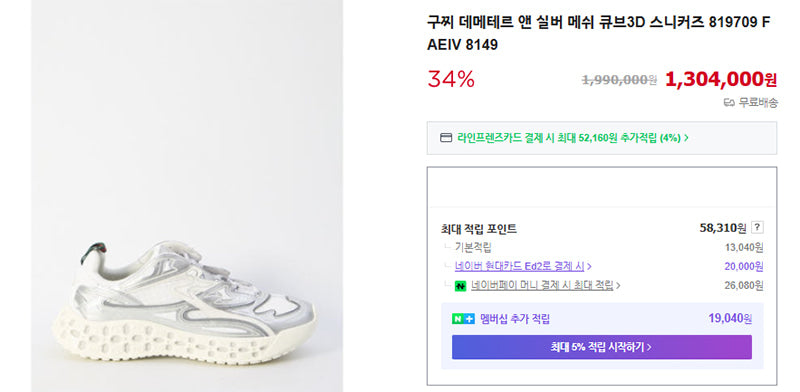Click the silver sneaker product image
This screenshot has height=392, width=800.
click(184, 301)
